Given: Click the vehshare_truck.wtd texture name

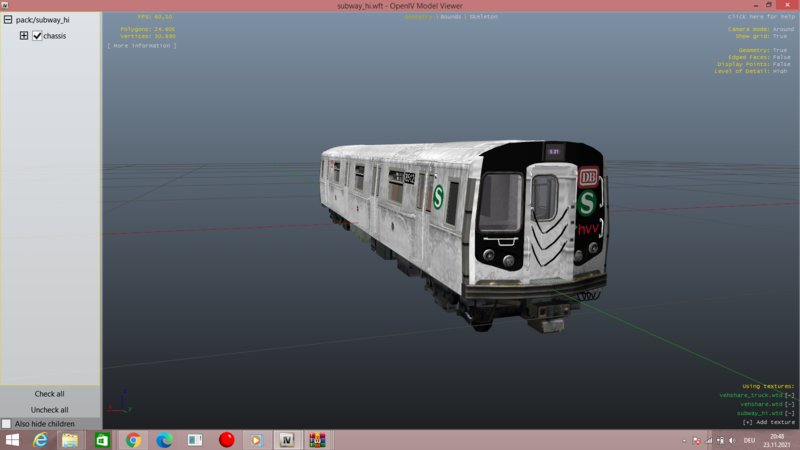Looking at the screenshot, I should (x=751, y=395).
